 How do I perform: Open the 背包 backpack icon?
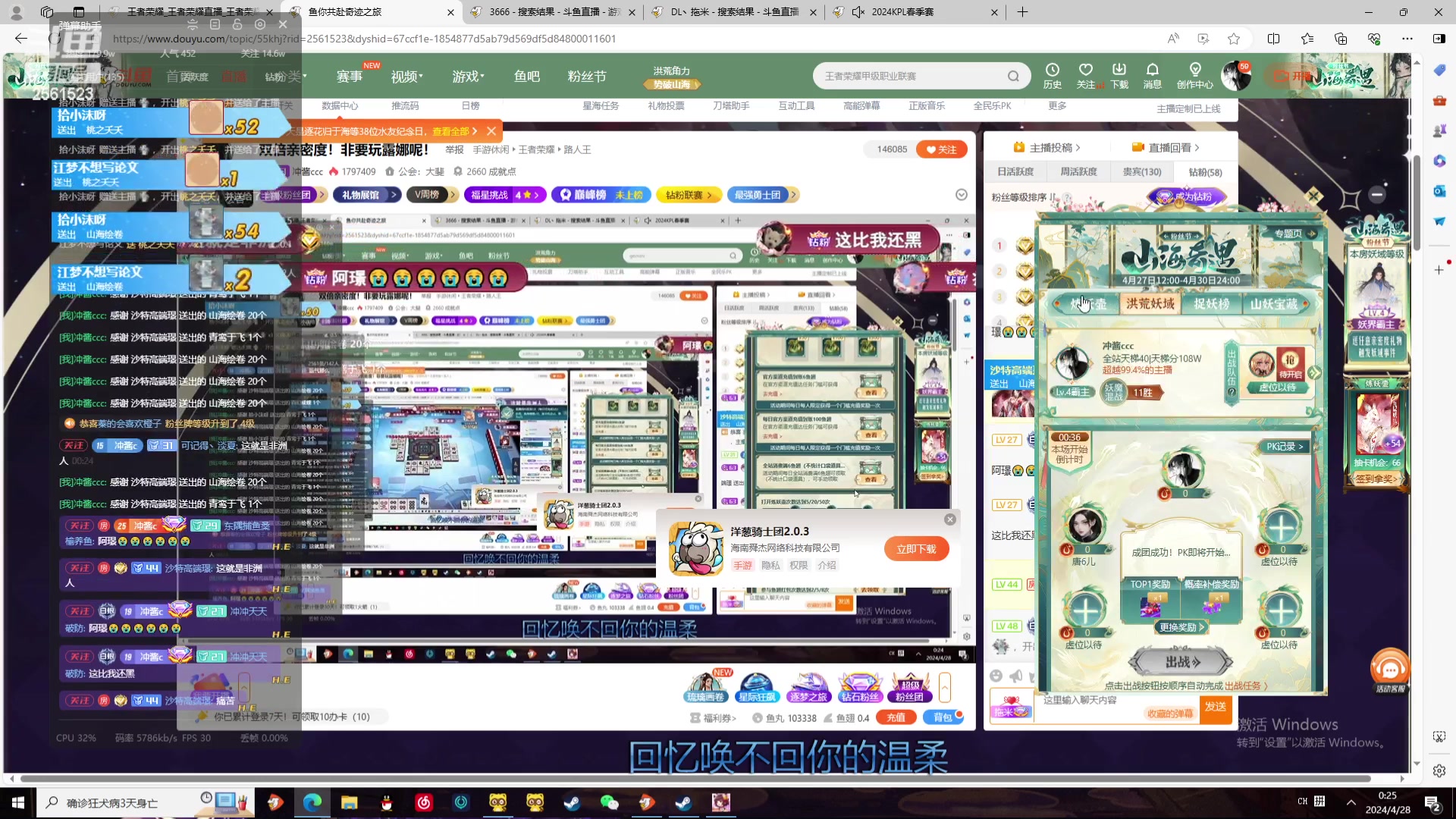[943, 717]
